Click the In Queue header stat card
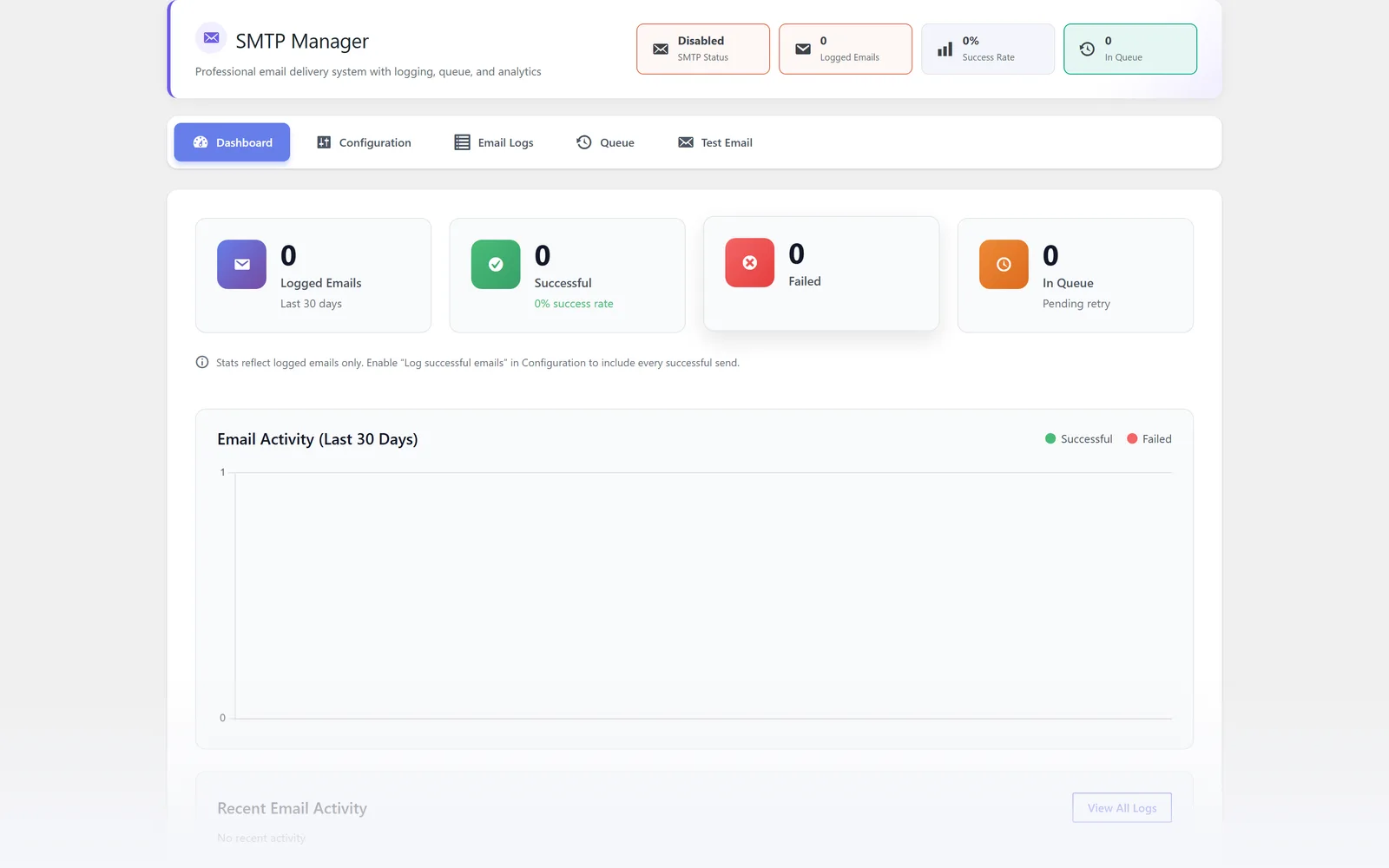 (1130, 49)
